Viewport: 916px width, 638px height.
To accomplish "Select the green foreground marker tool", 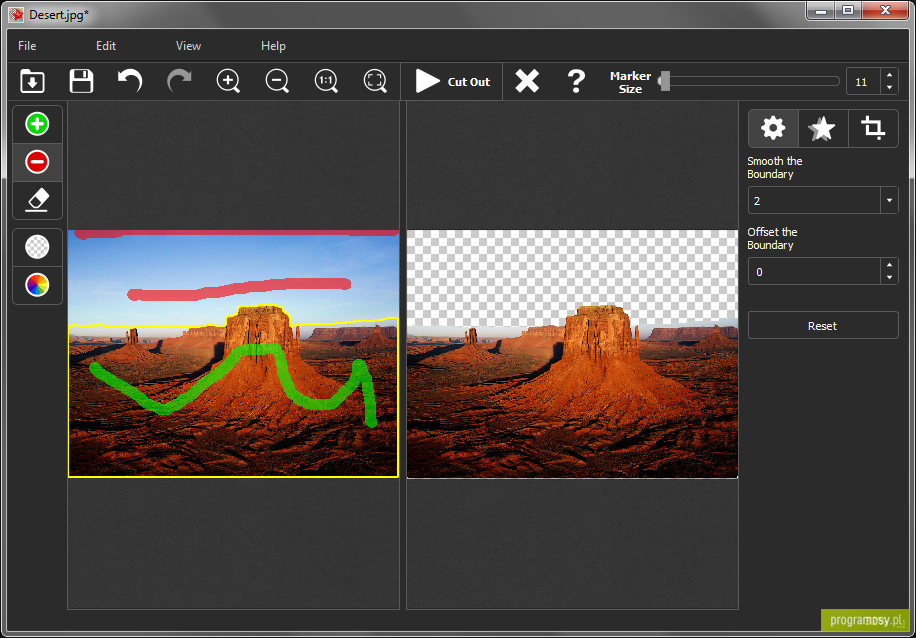I will (x=37, y=124).
